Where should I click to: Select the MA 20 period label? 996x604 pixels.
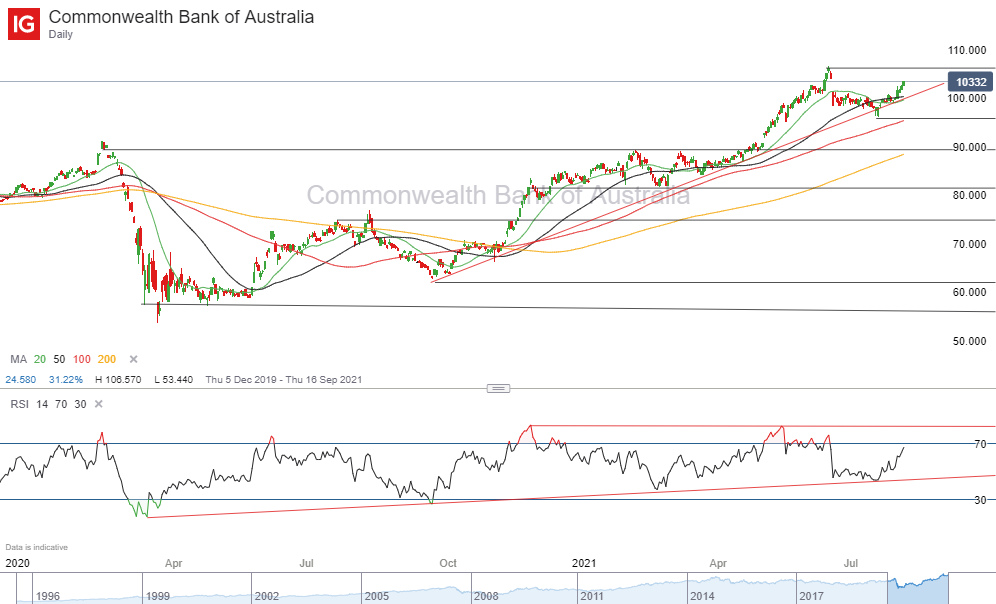[39, 359]
